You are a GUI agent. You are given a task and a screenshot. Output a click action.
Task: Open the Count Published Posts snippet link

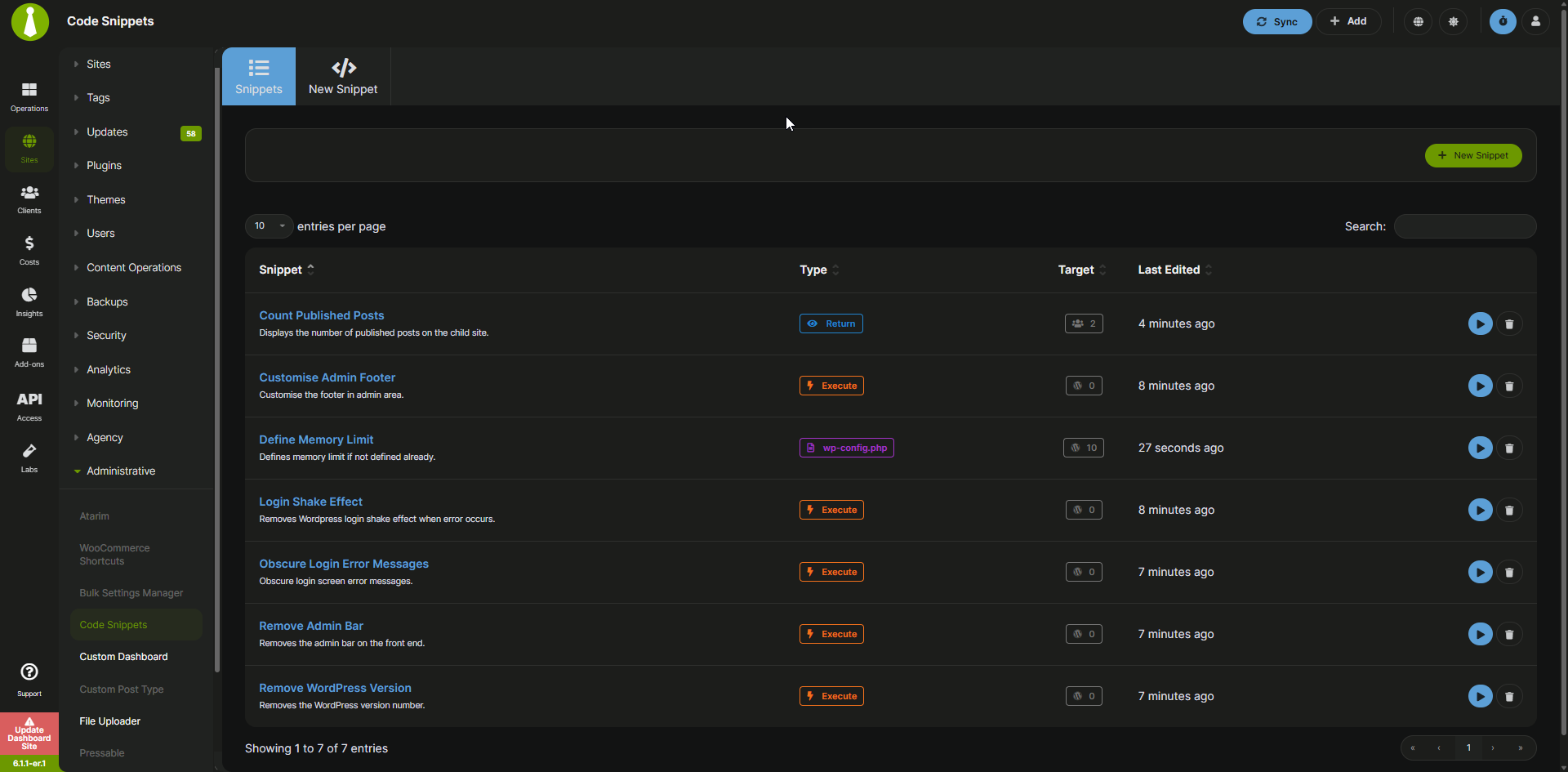point(322,315)
